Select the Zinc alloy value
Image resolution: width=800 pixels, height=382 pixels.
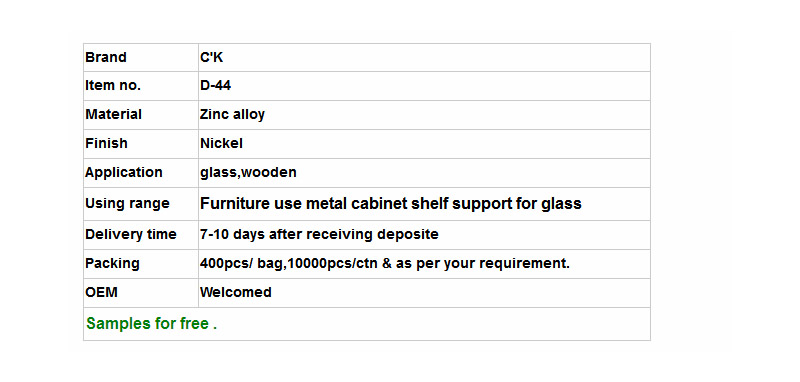point(232,115)
